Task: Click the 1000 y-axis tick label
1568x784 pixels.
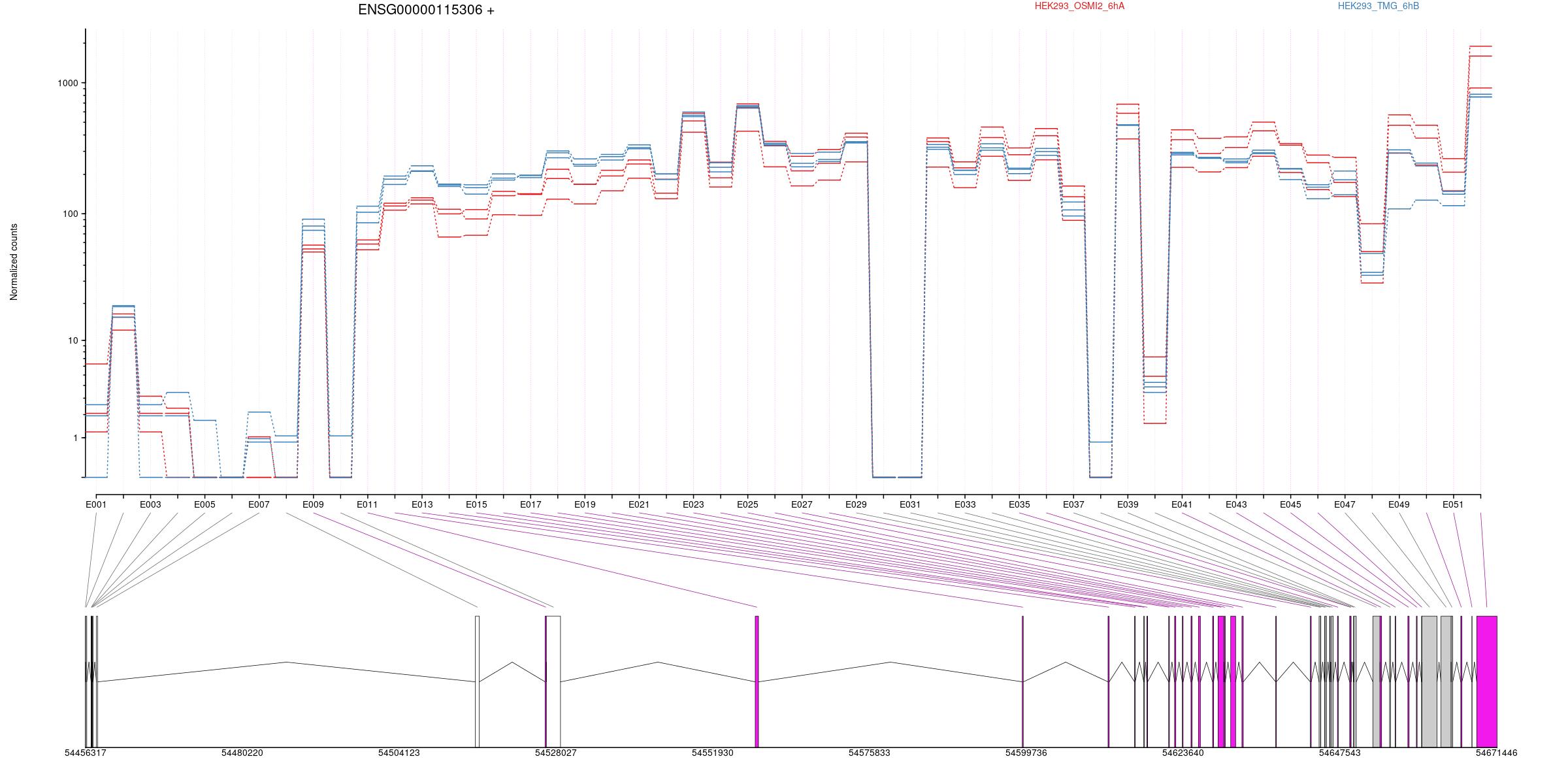Action: click(x=68, y=83)
